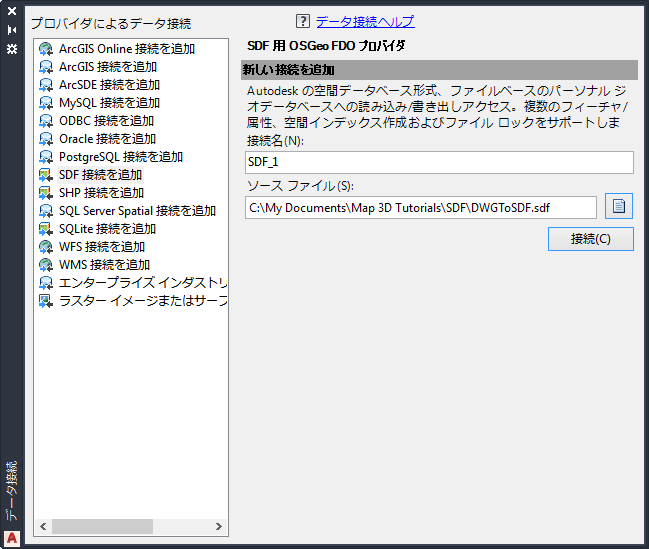Click the ArcGIS 接続を追加 icon
Screen dimensions: 649x549
click(x=46, y=67)
